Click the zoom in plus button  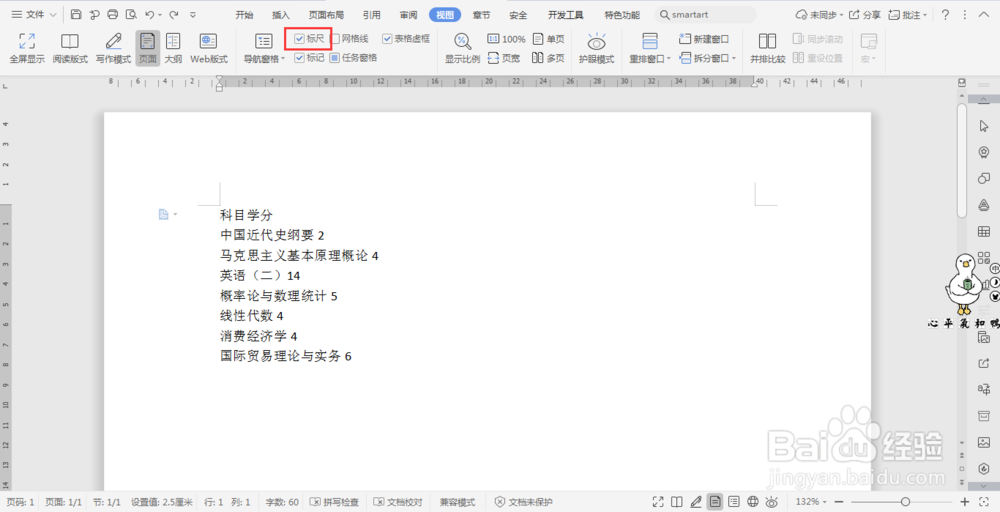(x=965, y=502)
